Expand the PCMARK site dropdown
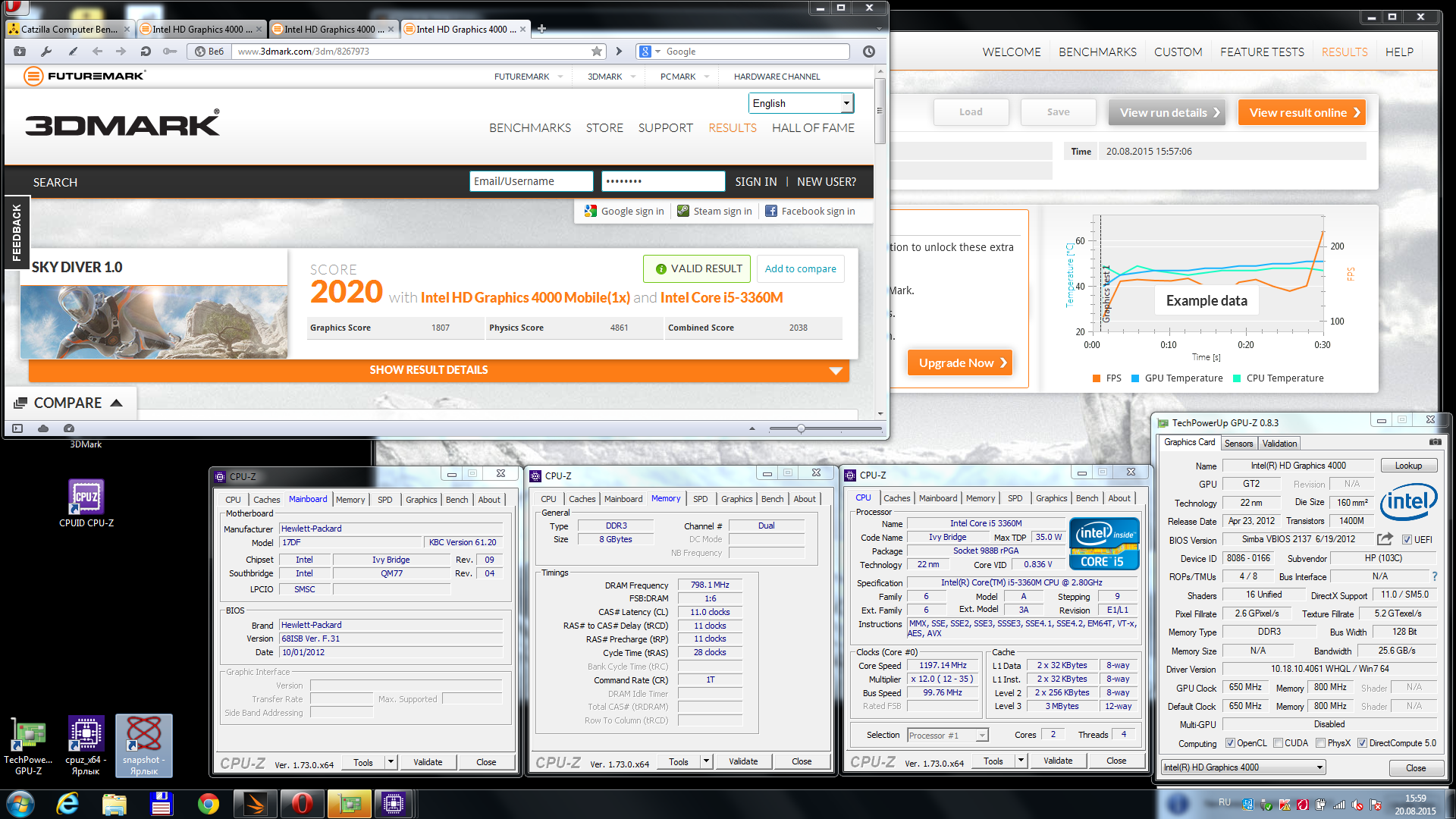 (707, 77)
